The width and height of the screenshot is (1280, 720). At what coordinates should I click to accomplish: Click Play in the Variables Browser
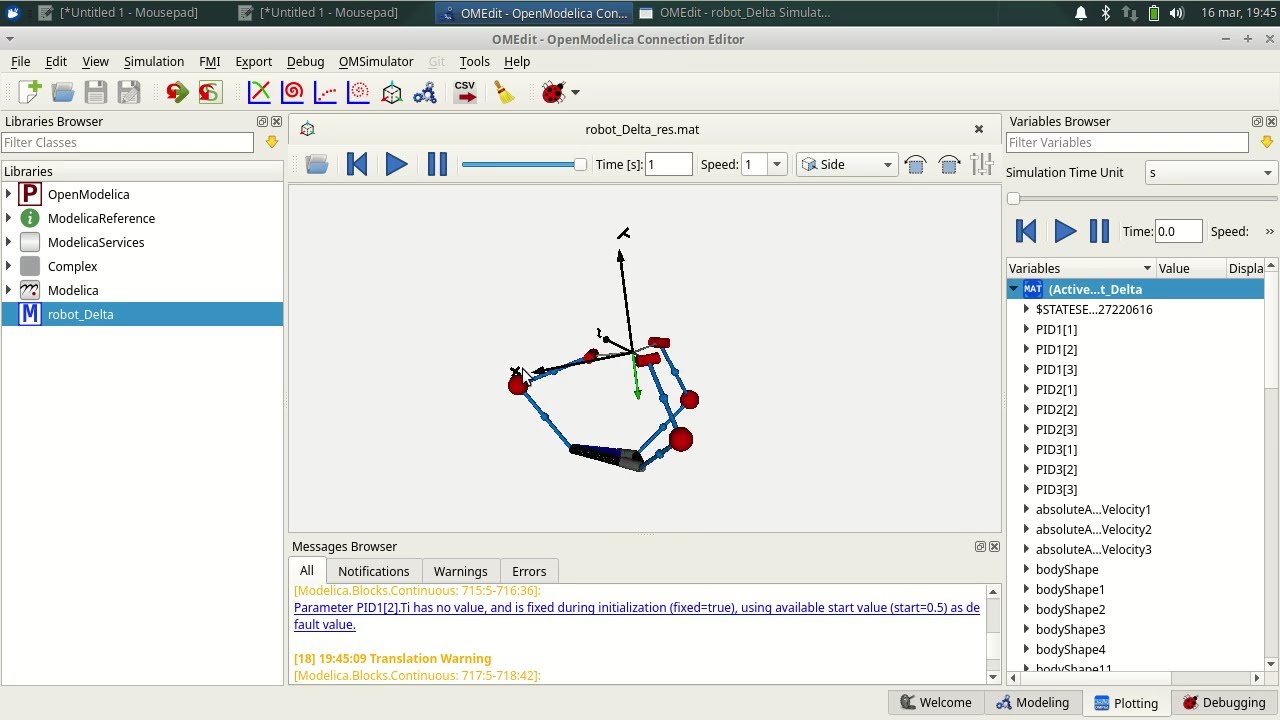click(x=1065, y=231)
